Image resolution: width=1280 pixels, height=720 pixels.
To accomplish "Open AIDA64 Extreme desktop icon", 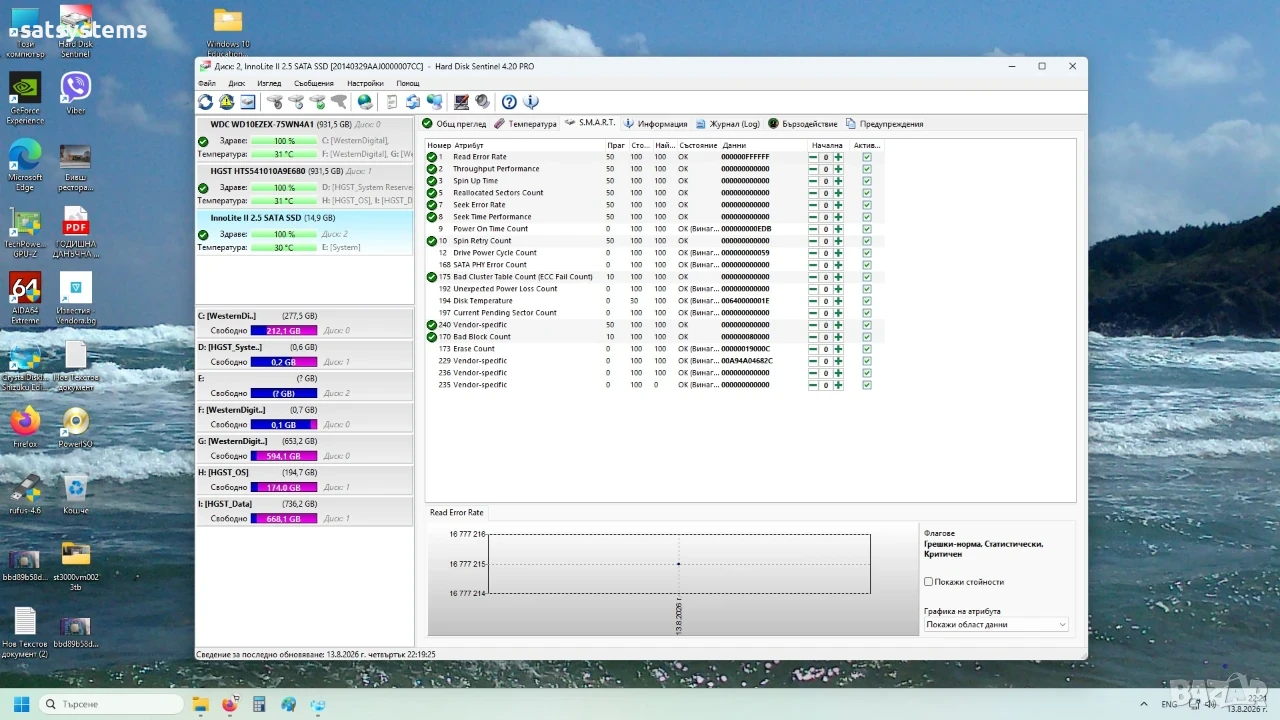I will 25,299.
